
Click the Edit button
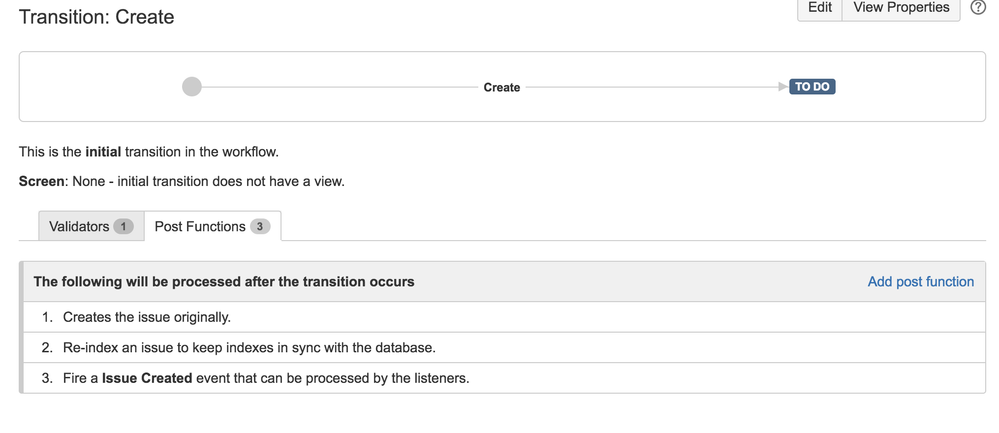point(820,8)
